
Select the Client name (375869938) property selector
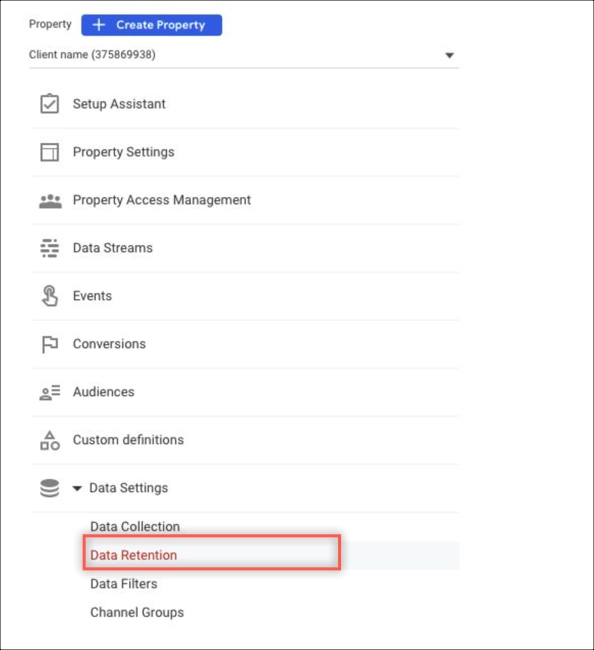(244, 55)
